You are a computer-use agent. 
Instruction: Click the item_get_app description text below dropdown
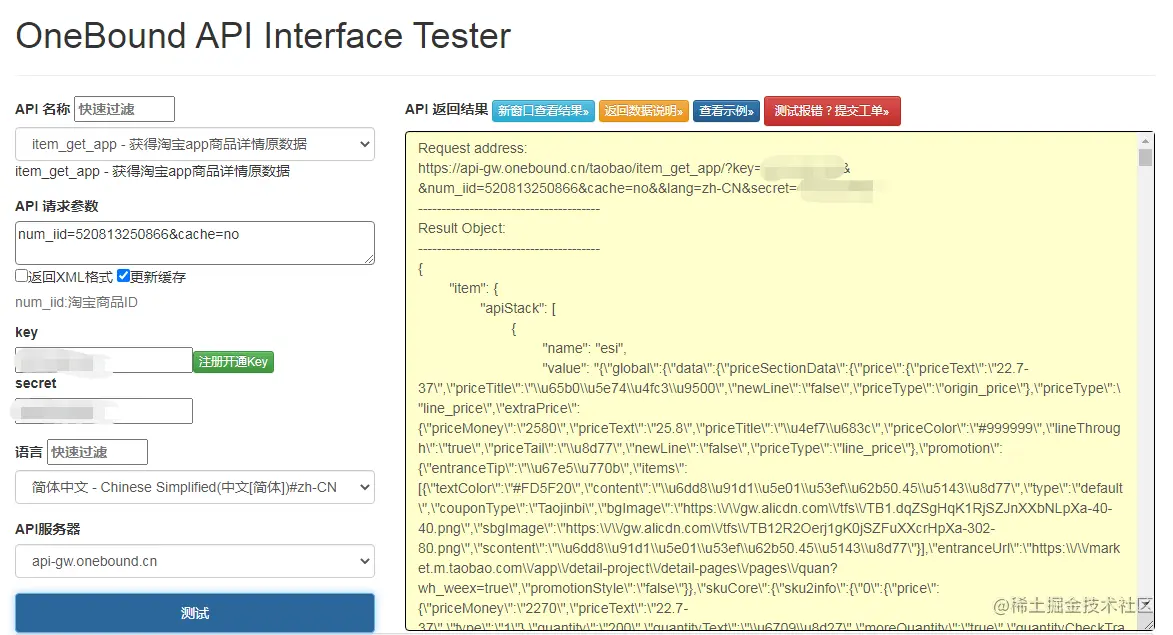coord(153,171)
